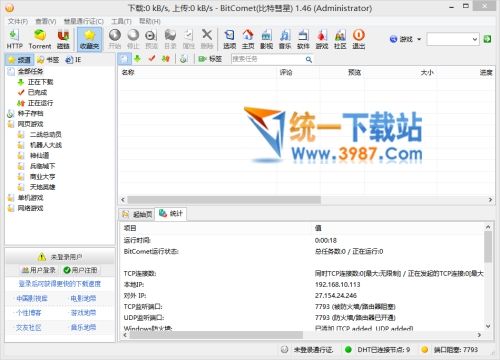Toggle the Favorites star toolbar button
Image resolution: width=500 pixels, height=360 pixels.
click(89, 39)
